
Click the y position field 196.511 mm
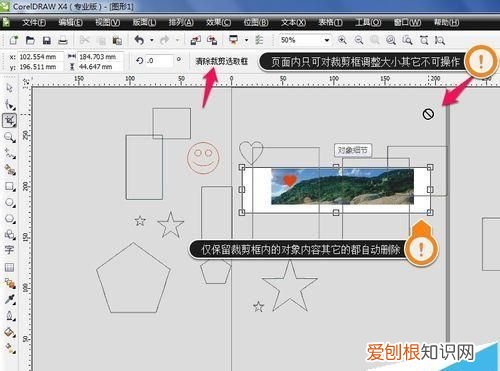(40, 67)
